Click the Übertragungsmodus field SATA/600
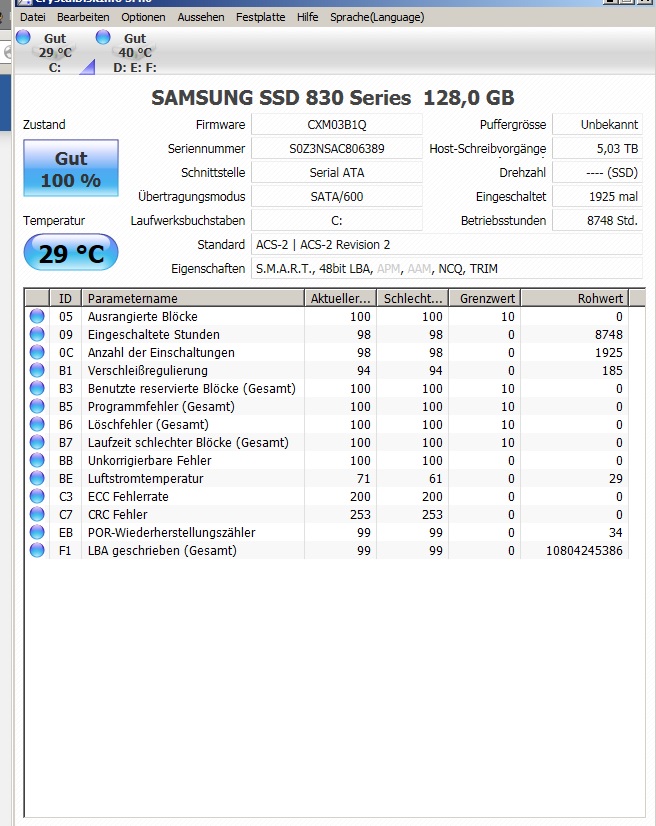 337,196
